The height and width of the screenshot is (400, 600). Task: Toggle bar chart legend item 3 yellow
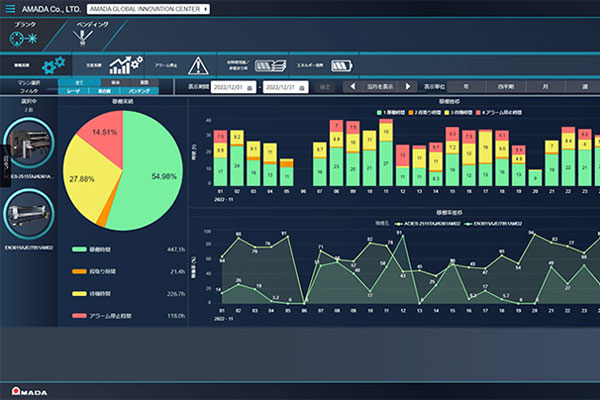coord(458,113)
